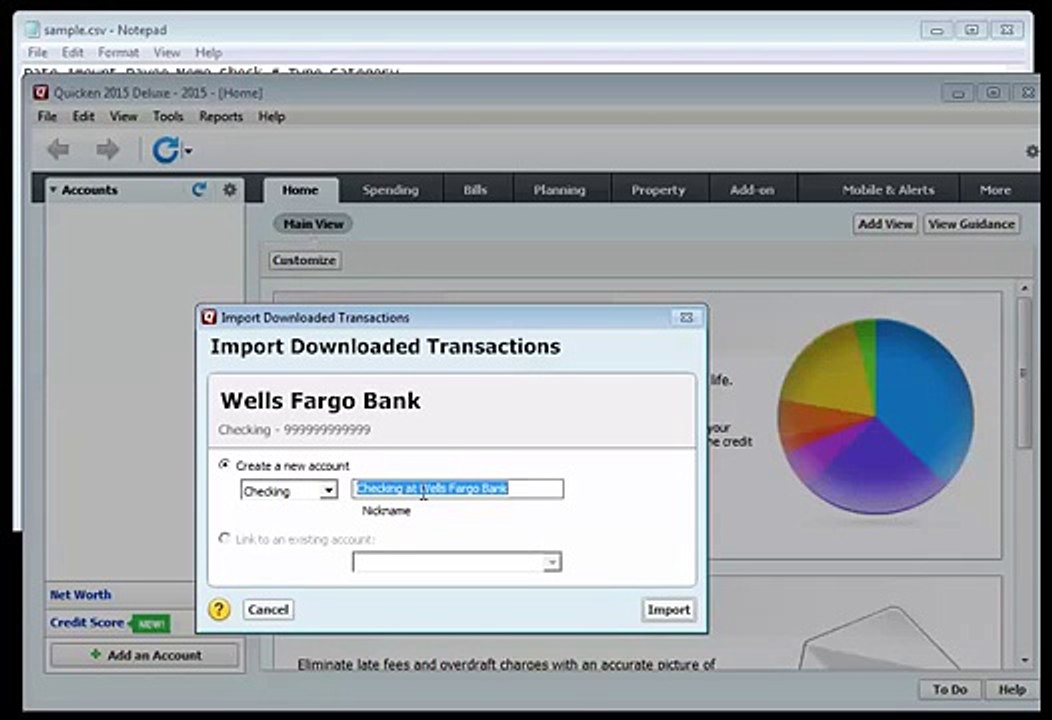
Task: Click the scroll up arrow in Home view
Action: click(x=1024, y=289)
